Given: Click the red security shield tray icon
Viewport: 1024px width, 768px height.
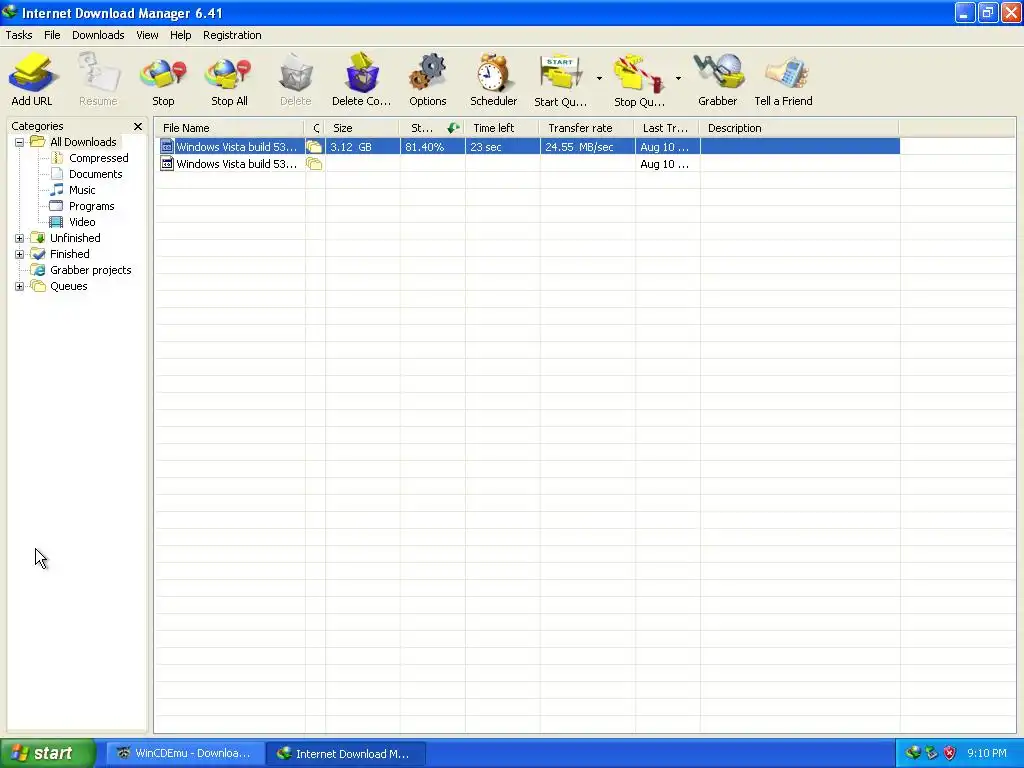Looking at the screenshot, I should (950, 753).
